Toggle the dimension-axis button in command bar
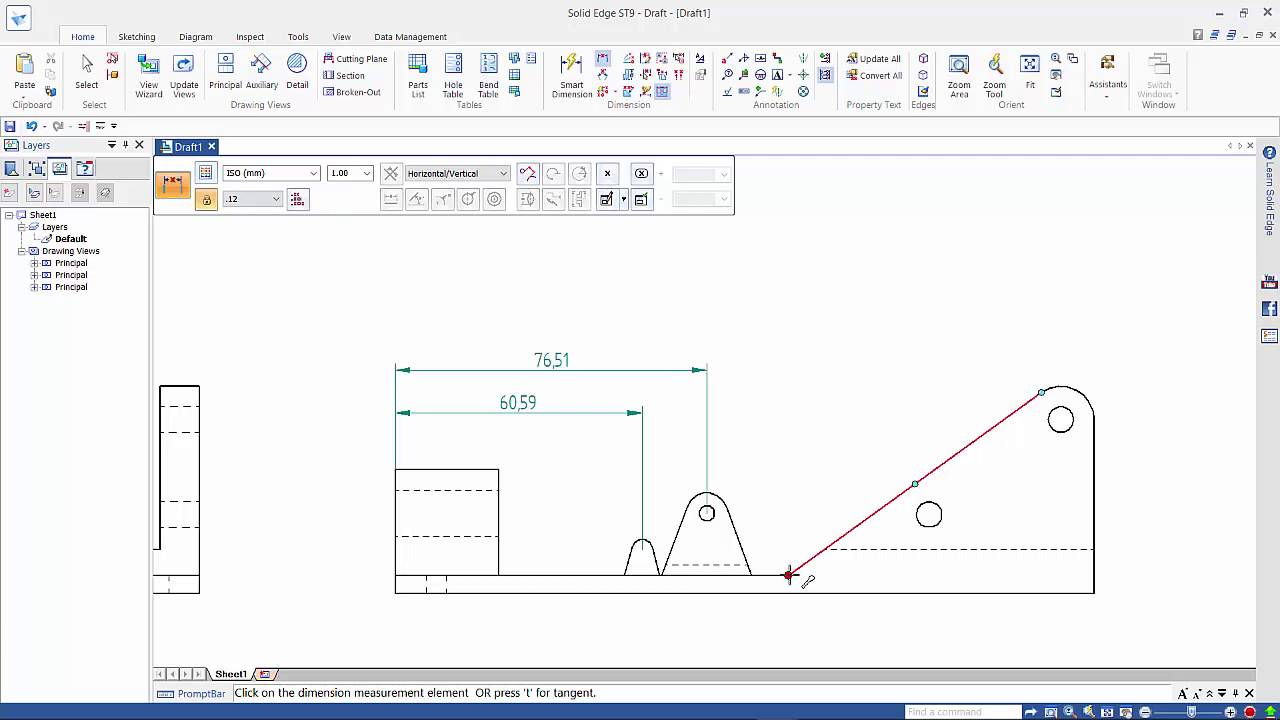The height and width of the screenshot is (720, 1280). coord(391,173)
